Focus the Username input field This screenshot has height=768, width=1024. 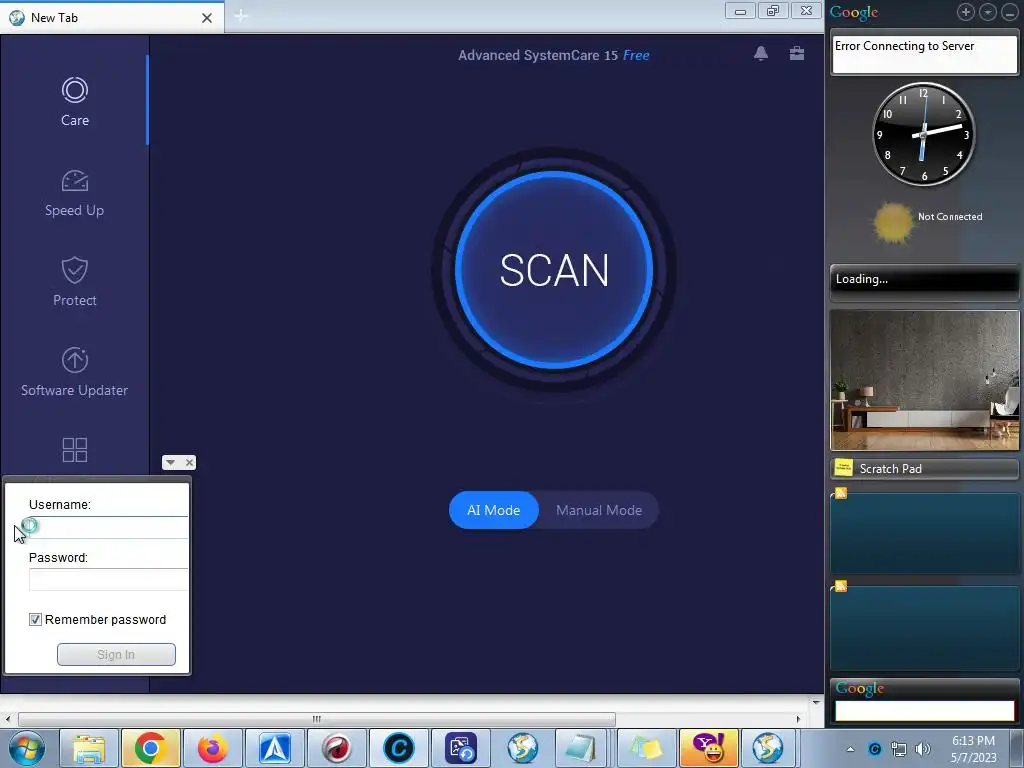coord(108,527)
